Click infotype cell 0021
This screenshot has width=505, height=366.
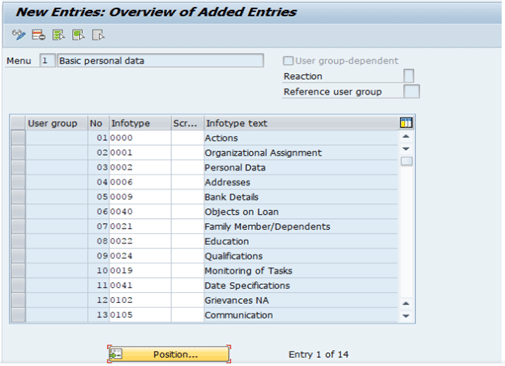click(140, 226)
